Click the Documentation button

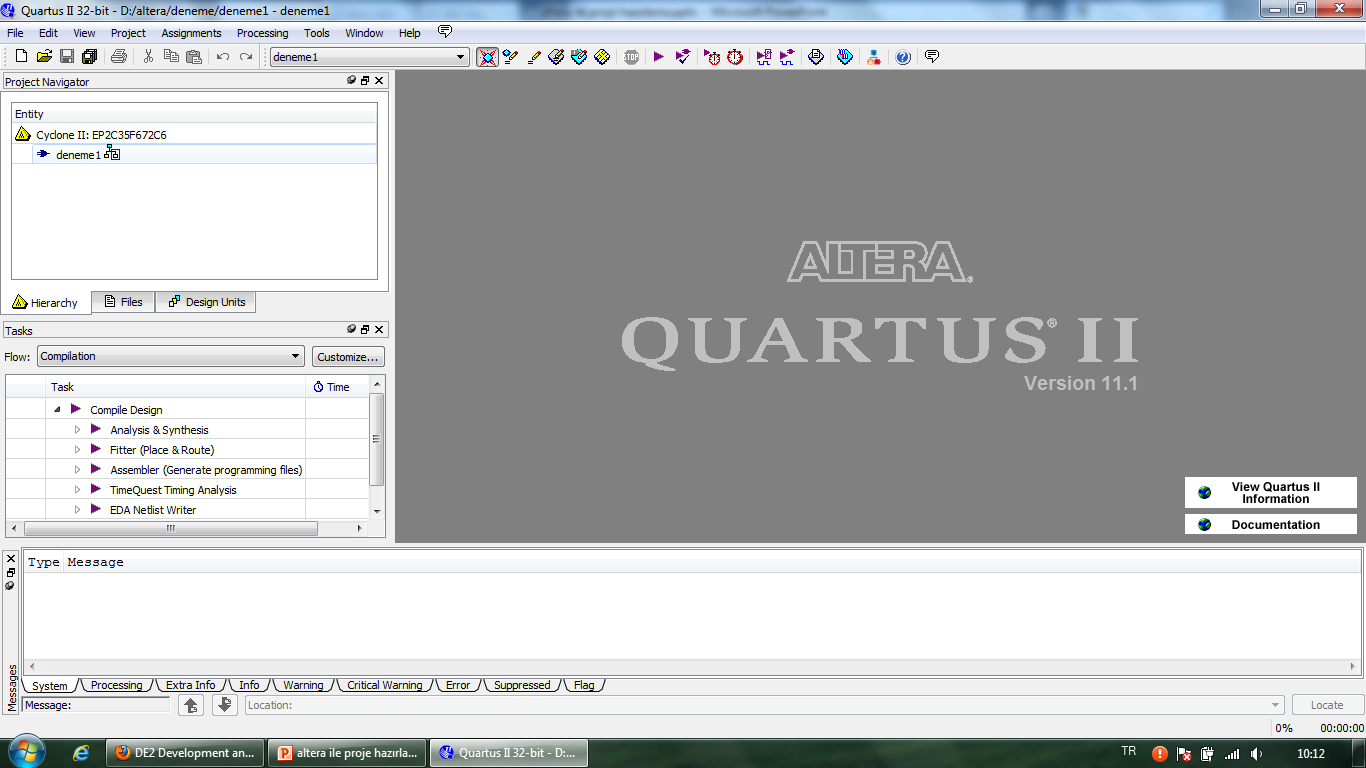pos(1271,524)
